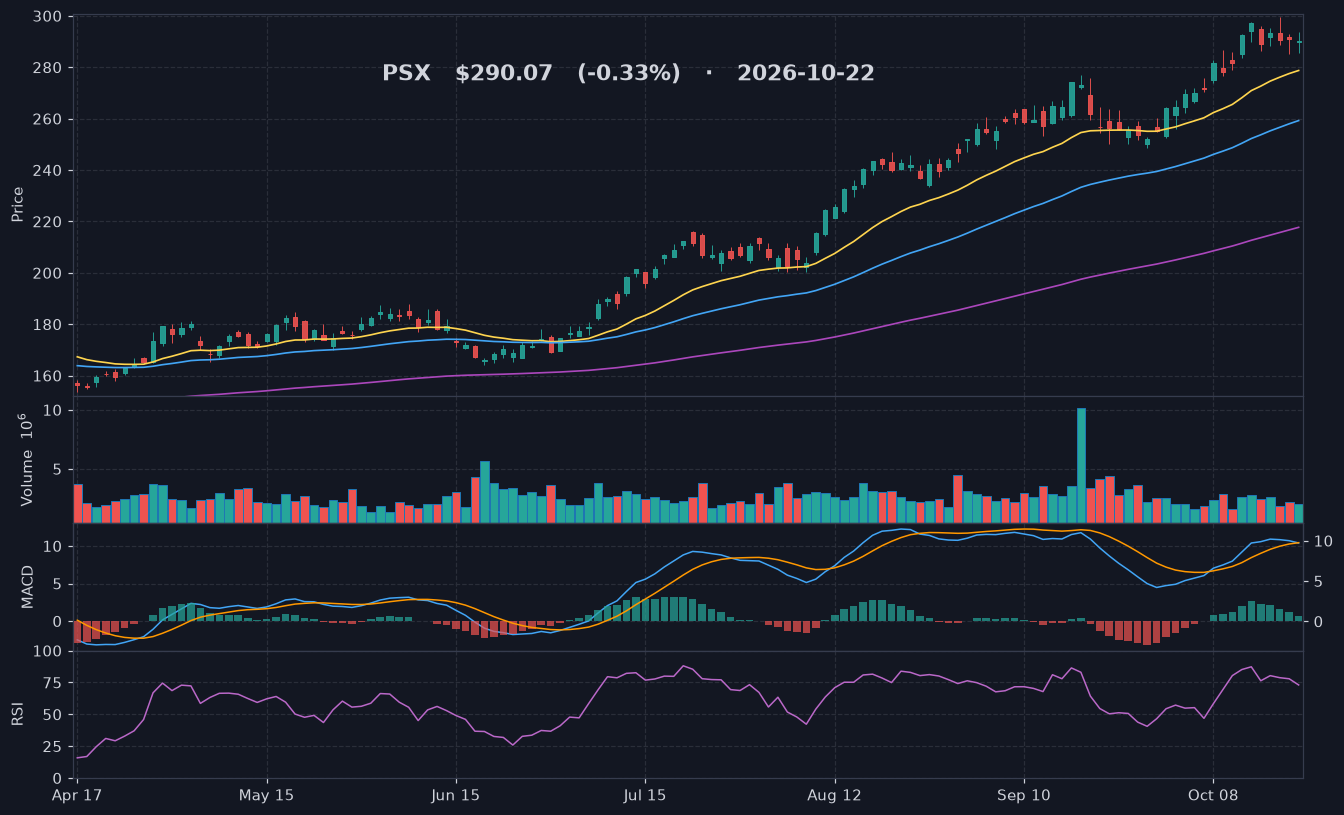Click the 180 price tick label
Viewport: 1344px width, 815px height.
coord(47,325)
